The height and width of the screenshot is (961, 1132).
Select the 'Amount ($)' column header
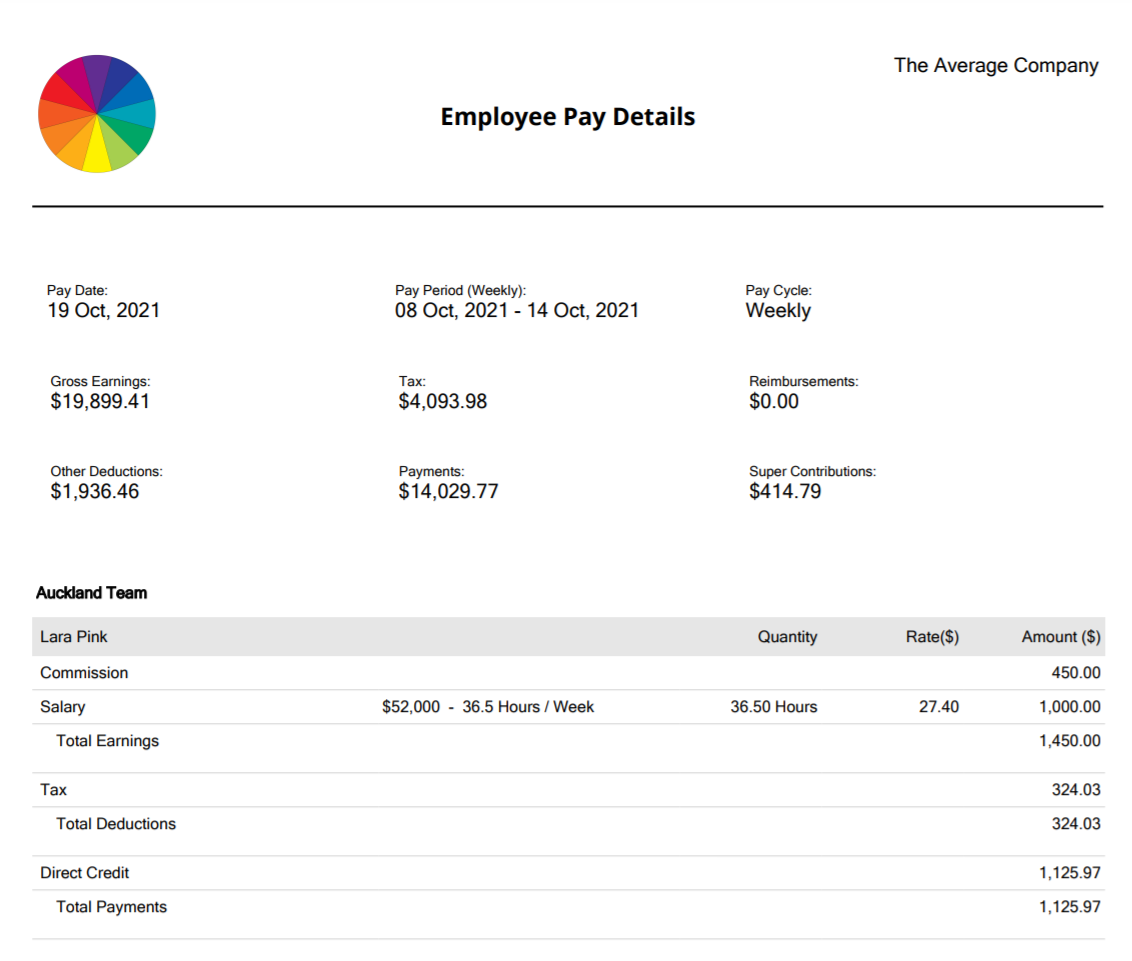(1061, 637)
